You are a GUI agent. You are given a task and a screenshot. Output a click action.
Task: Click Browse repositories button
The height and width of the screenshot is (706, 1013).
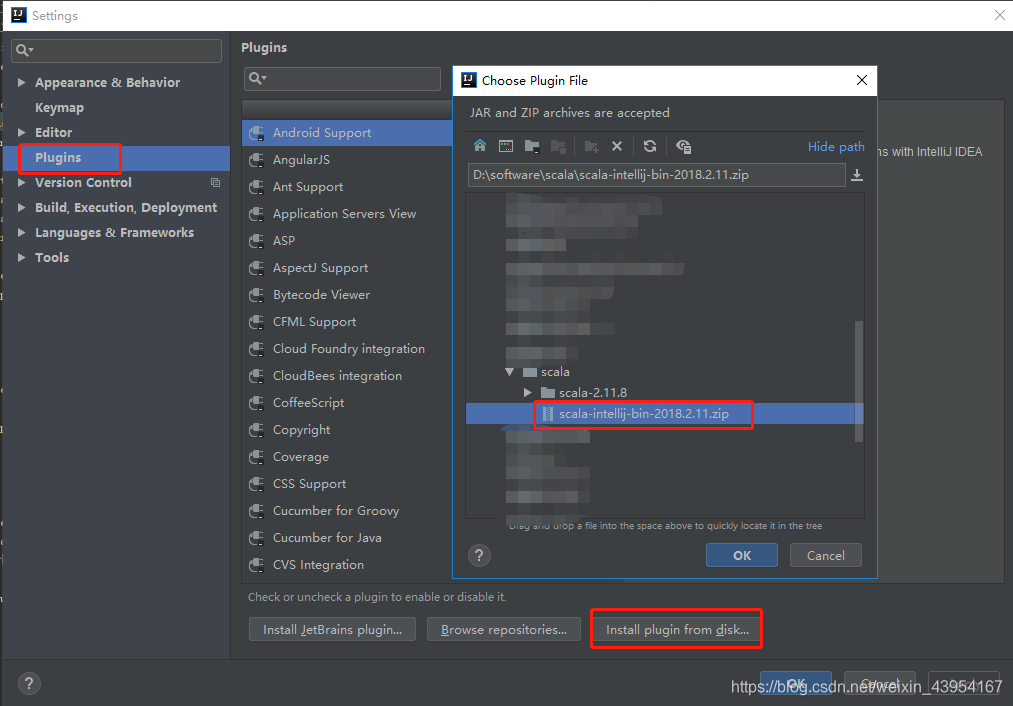point(504,630)
